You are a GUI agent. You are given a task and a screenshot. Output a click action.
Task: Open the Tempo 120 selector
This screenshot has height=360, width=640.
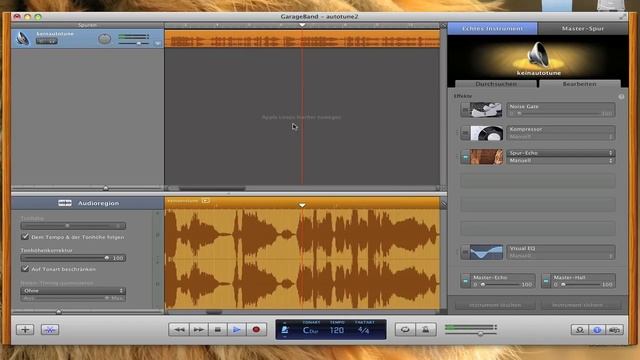pos(337,330)
